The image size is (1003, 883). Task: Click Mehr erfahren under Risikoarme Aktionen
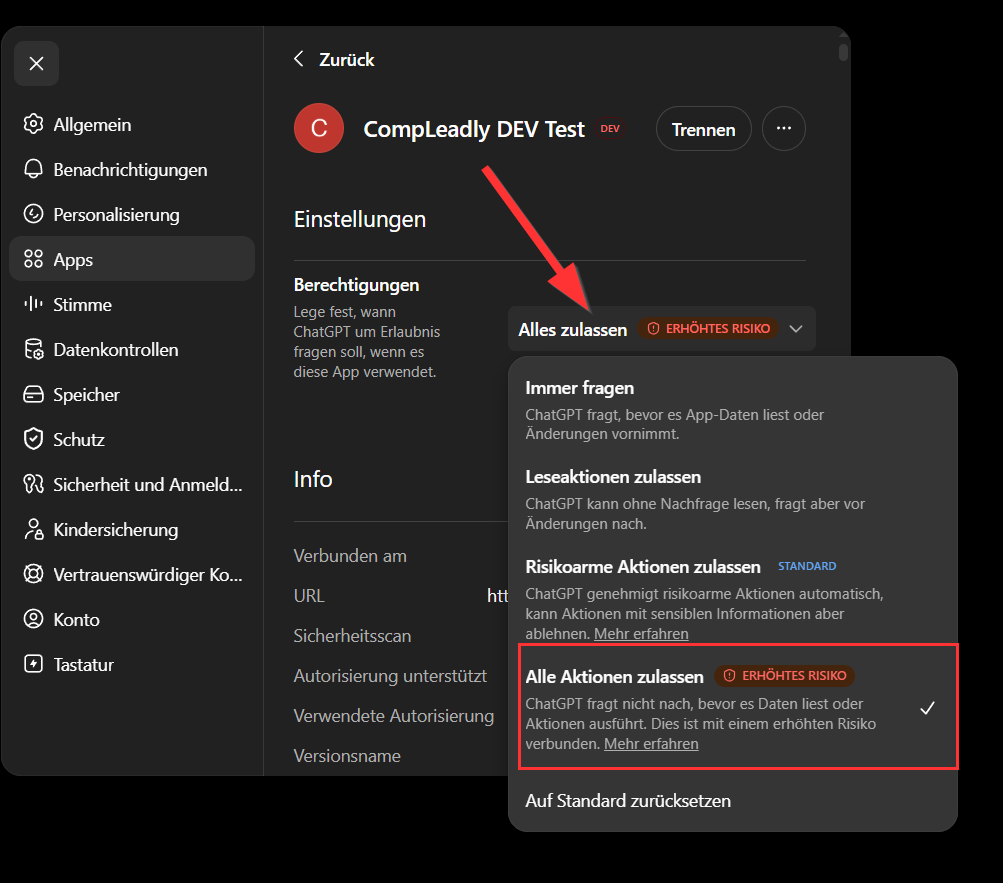(x=641, y=633)
